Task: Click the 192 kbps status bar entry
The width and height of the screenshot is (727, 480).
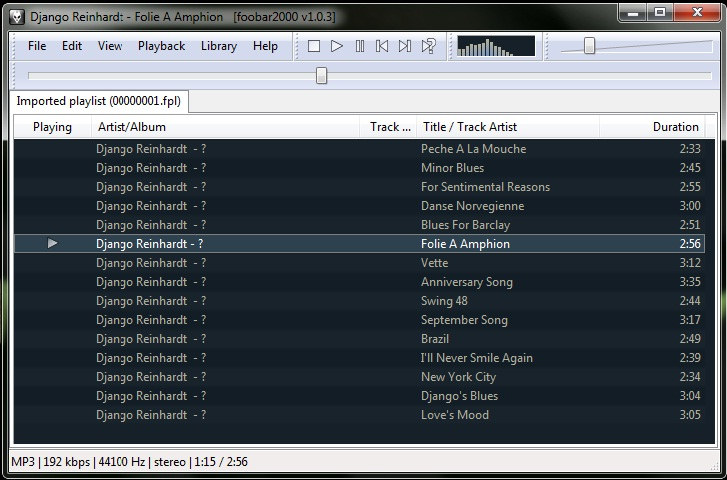Action: (67, 462)
